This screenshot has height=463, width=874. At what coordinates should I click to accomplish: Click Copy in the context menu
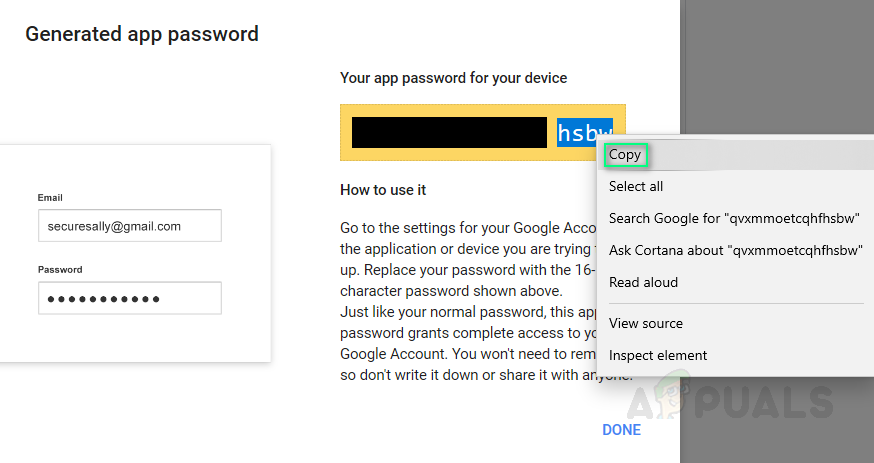click(x=626, y=155)
